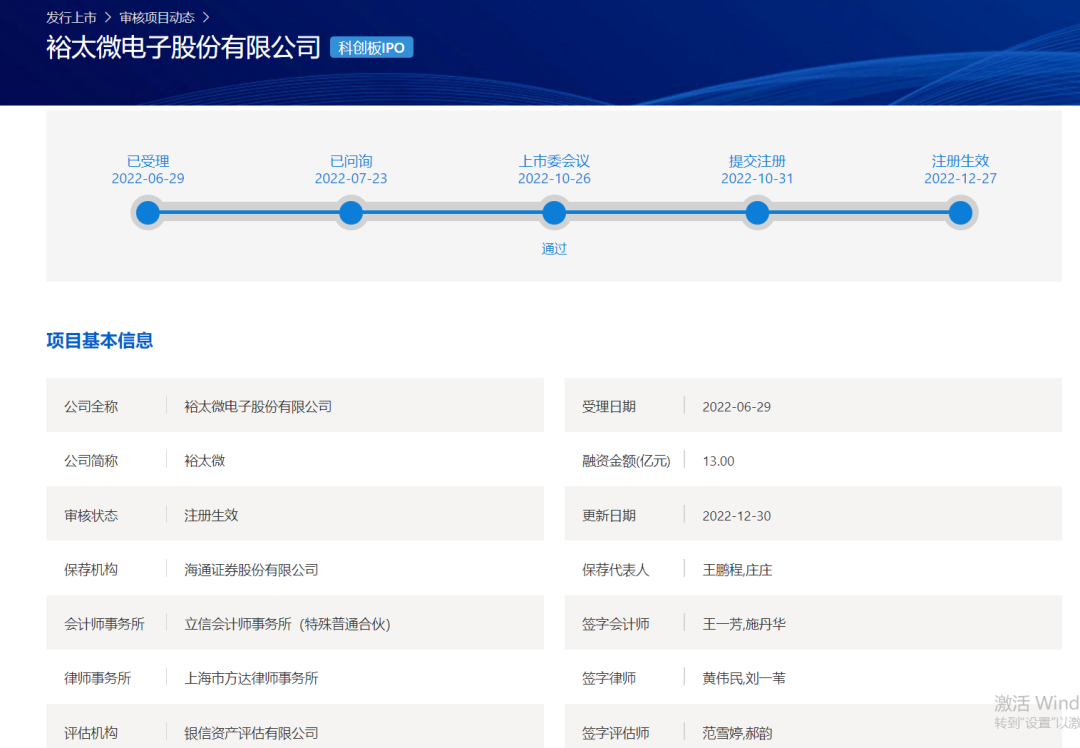Click the chevron right after 发行上市

coord(107,18)
